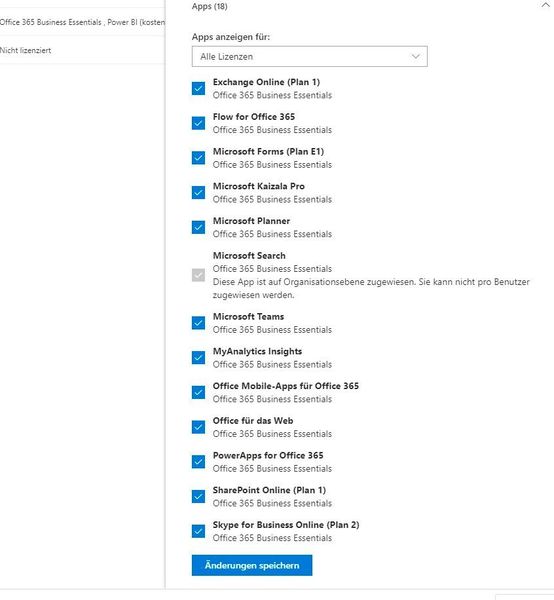554x600 pixels.
Task: Disable Office für das Web checkbox
Action: coord(198,427)
